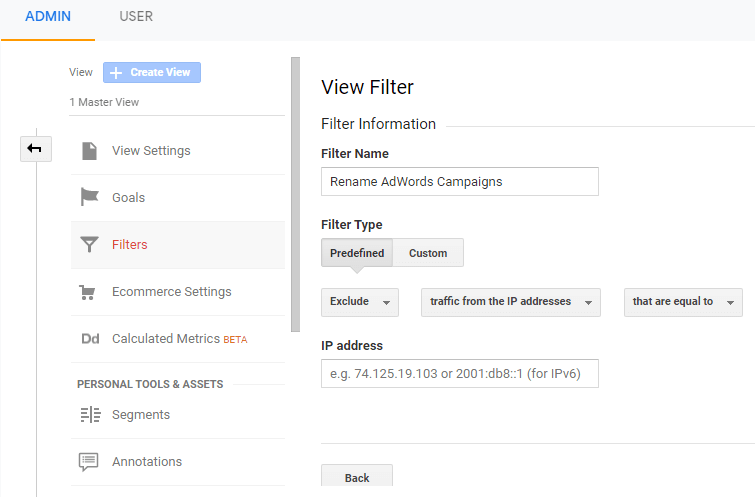This screenshot has height=497, width=755.
Task: Click the Calculated Metrics Dd icon
Action: coord(90,339)
